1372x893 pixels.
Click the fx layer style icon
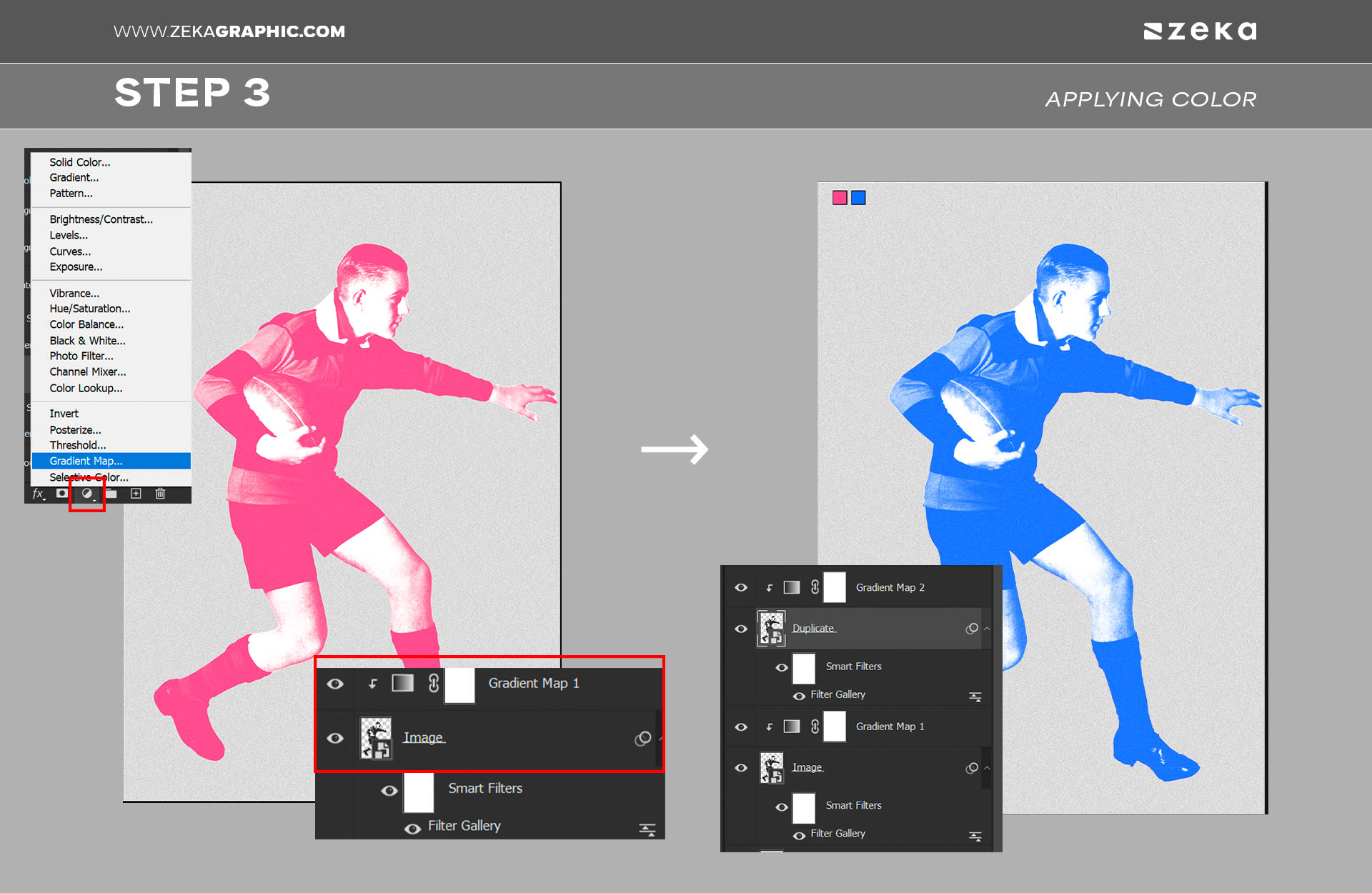pos(38,494)
